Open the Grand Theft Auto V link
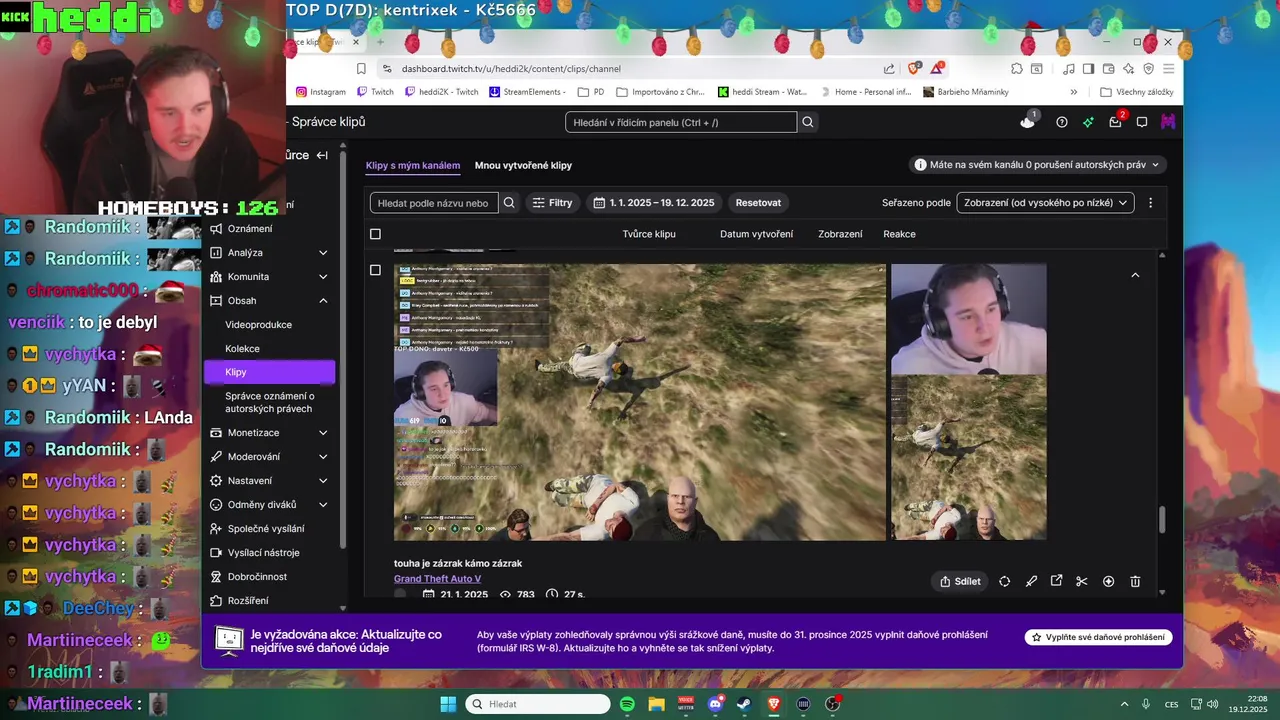1280x720 pixels. pos(437,579)
